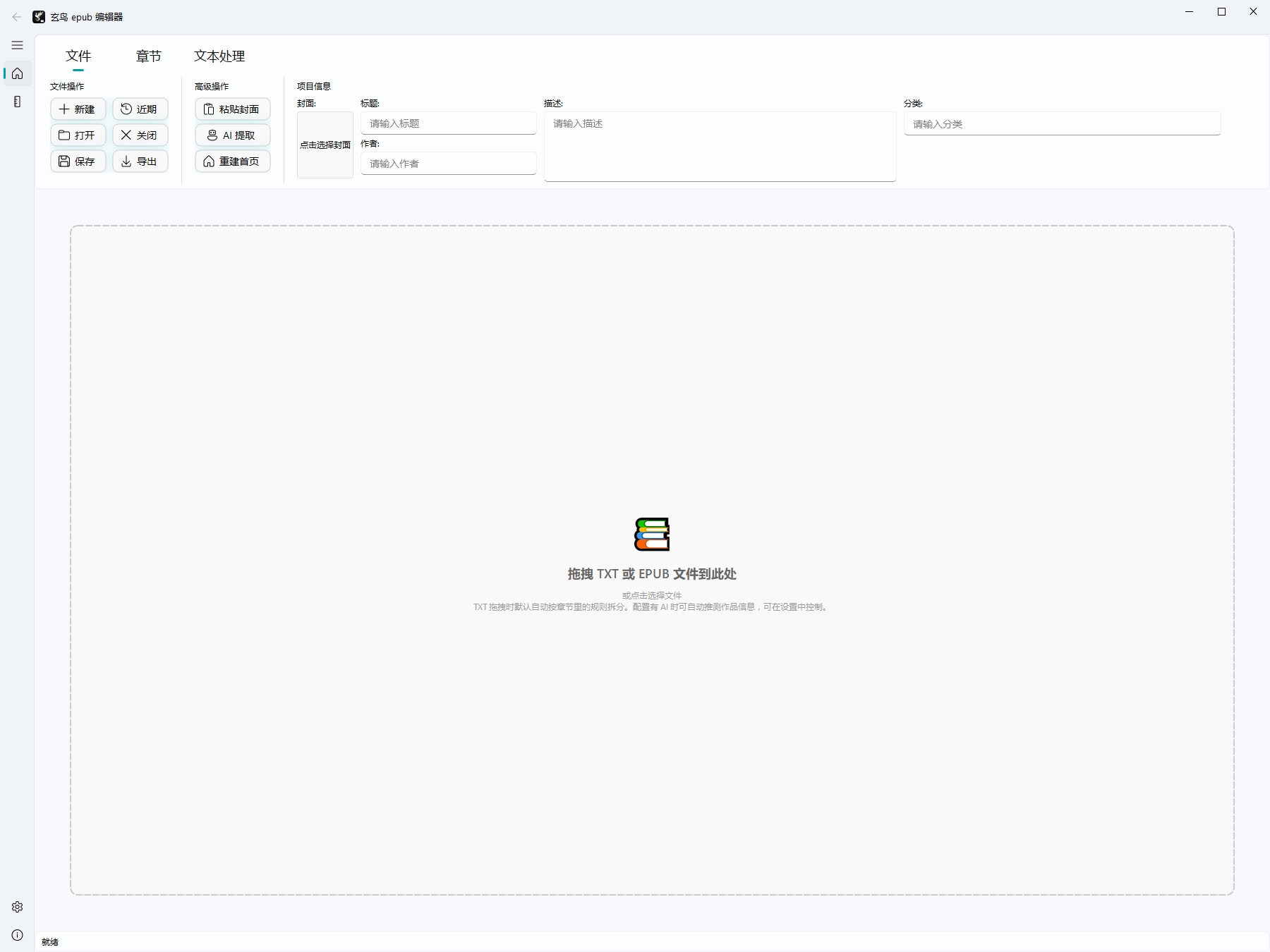Open a file using 打开 button
The image size is (1270, 952).
[x=78, y=135]
